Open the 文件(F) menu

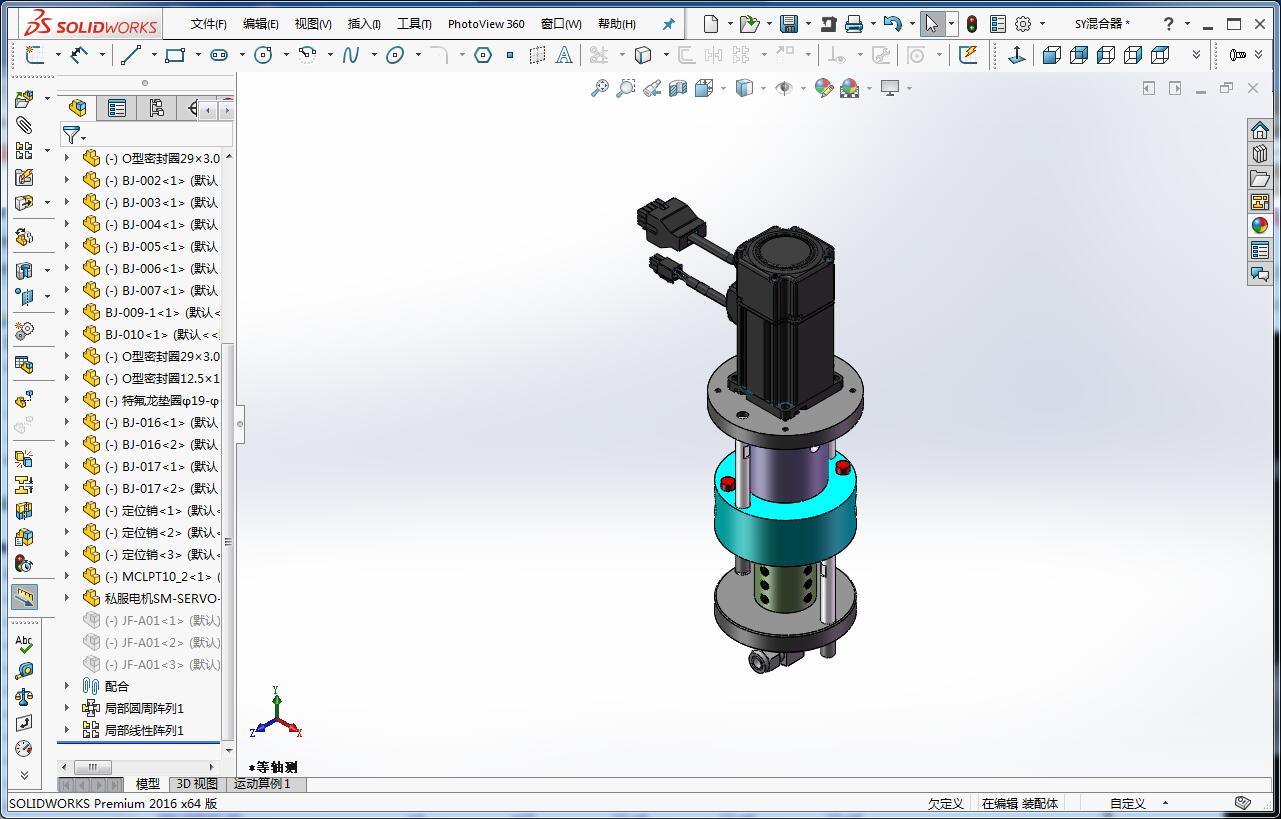(208, 24)
